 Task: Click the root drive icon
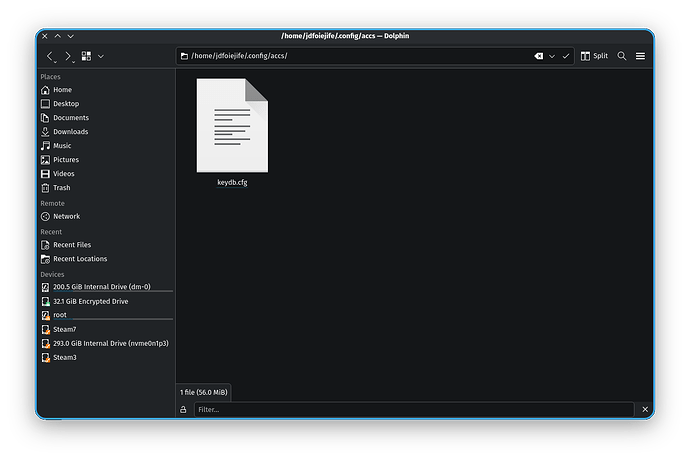pyautogui.click(x=45, y=315)
